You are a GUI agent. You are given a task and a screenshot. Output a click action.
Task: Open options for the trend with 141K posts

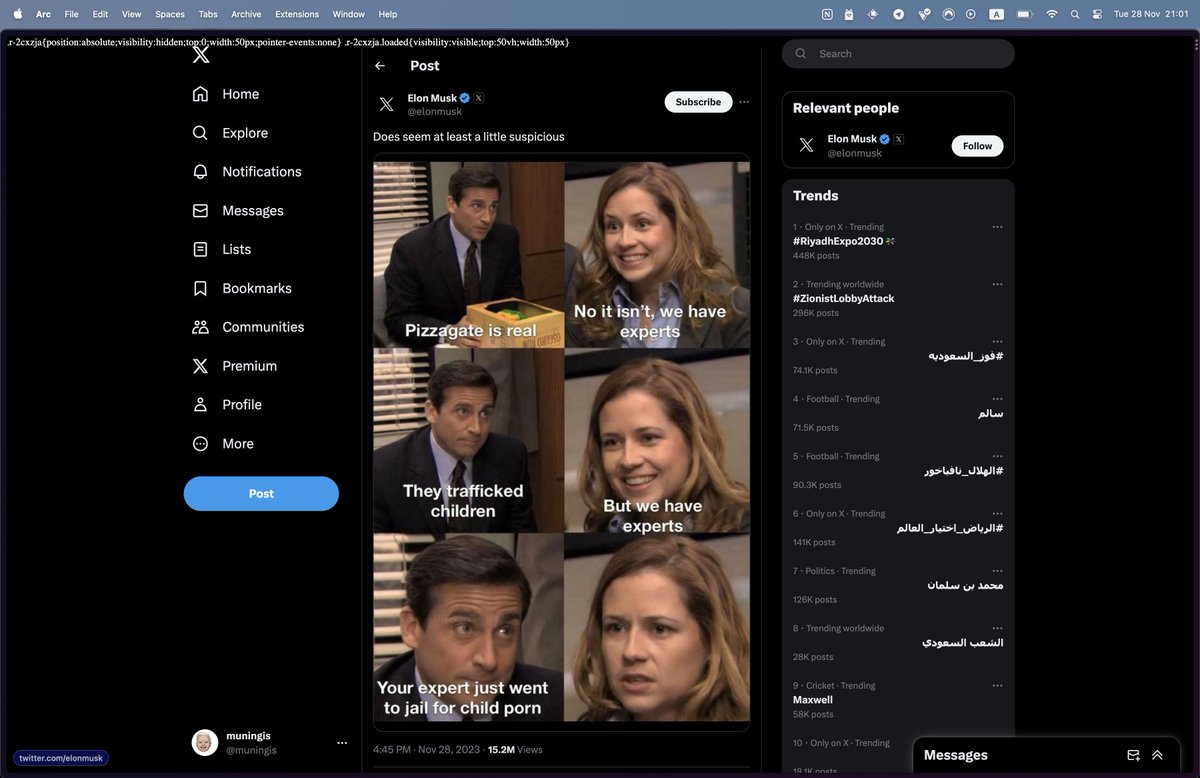pyautogui.click(x=997, y=514)
